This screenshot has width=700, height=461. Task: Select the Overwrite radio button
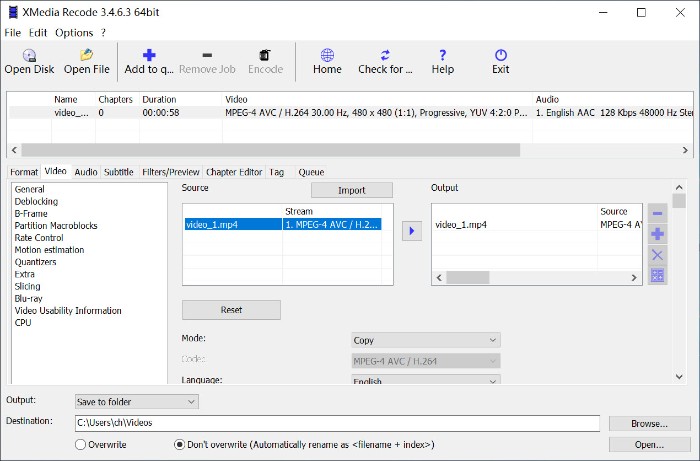tap(80, 444)
